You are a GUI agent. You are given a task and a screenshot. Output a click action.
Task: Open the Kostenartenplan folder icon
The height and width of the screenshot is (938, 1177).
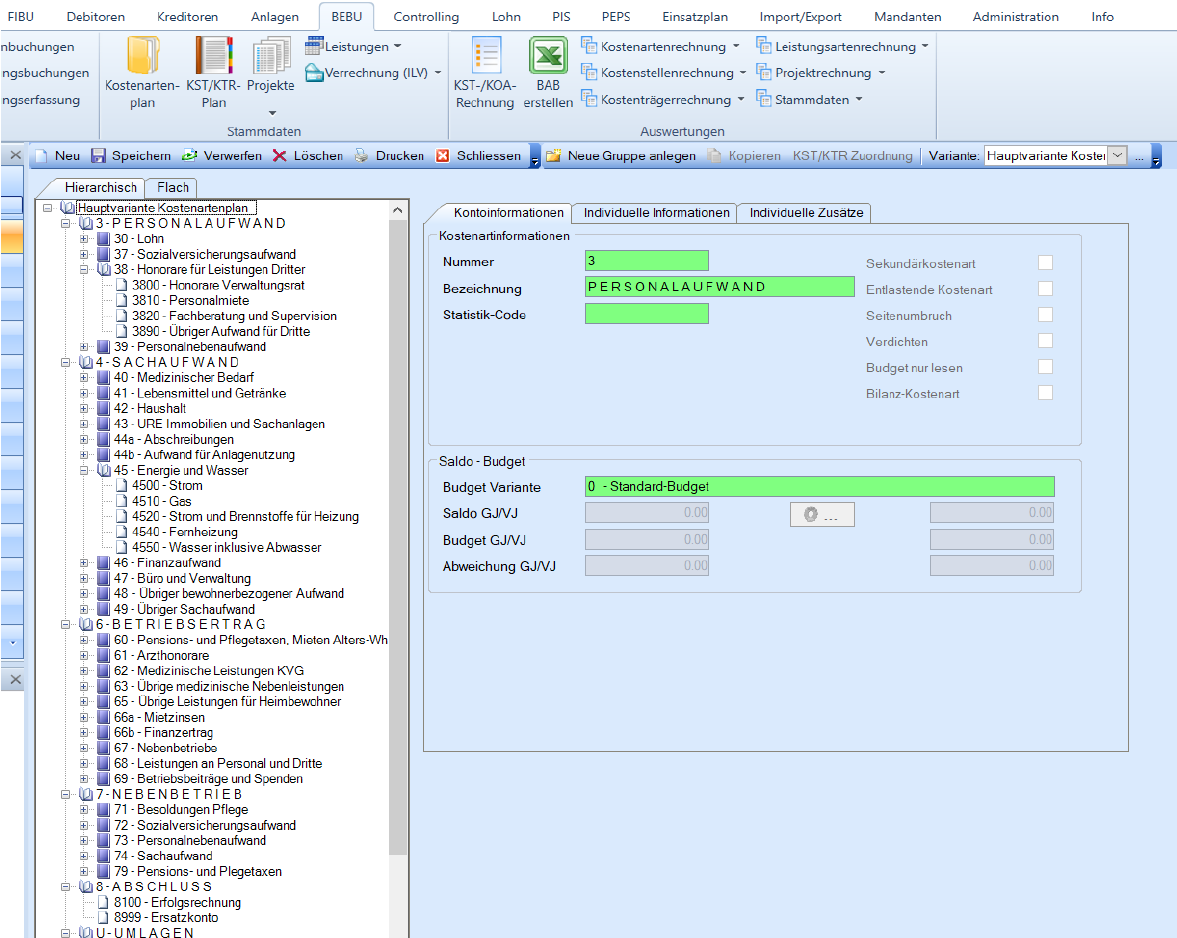click(x=143, y=56)
